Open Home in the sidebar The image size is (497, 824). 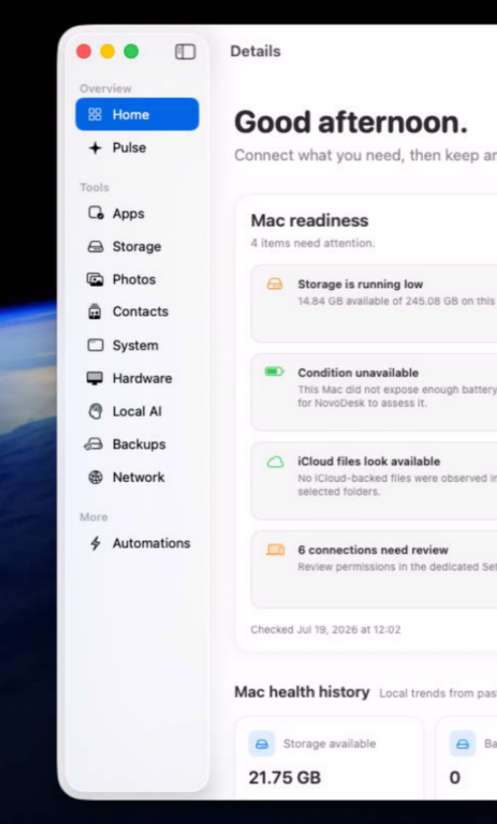137,114
